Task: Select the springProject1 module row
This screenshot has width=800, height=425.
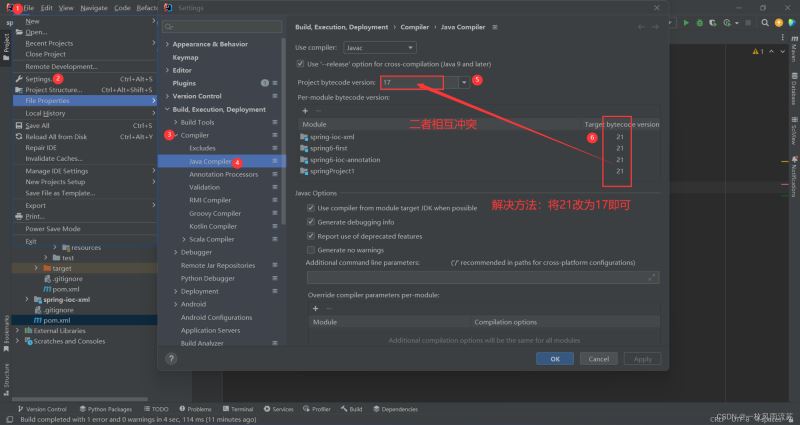Action: (479, 171)
